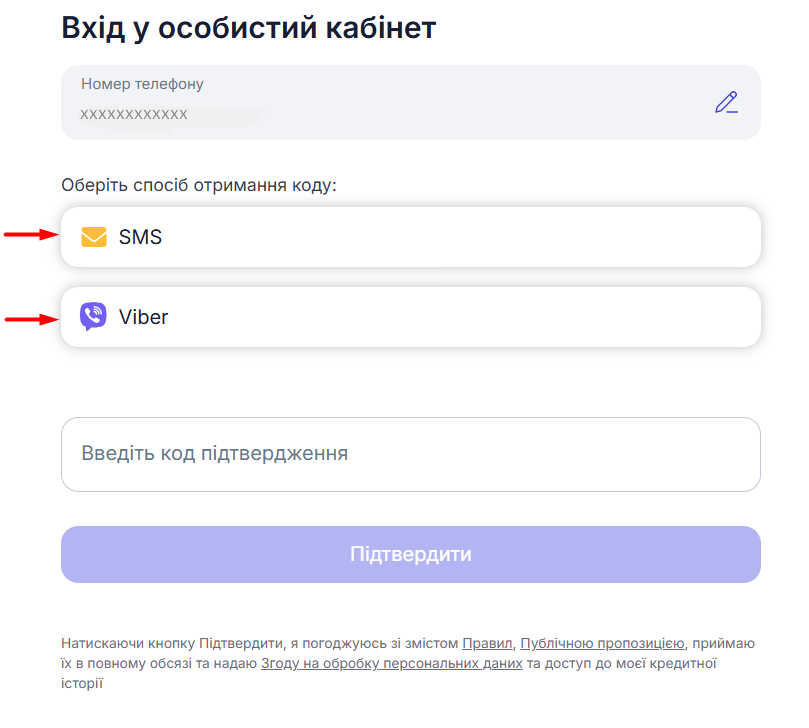
Task: Click the 'Вхід у особистий кабінет' heading
Action: point(249,28)
